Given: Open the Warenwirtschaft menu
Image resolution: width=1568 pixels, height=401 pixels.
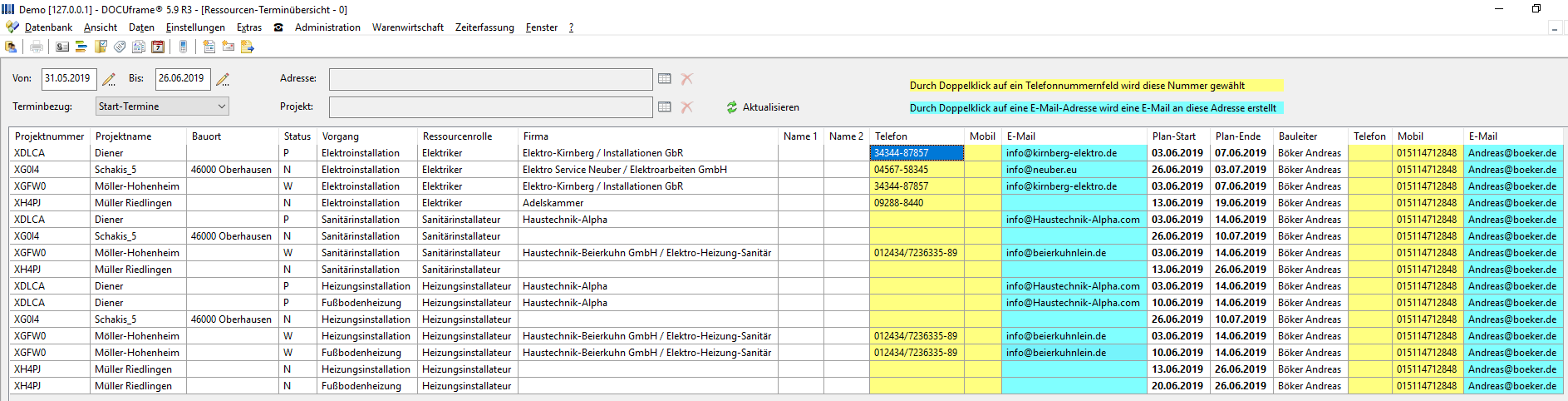Looking at the screenshot, I should pyautogui.click(x=408, y=27).
